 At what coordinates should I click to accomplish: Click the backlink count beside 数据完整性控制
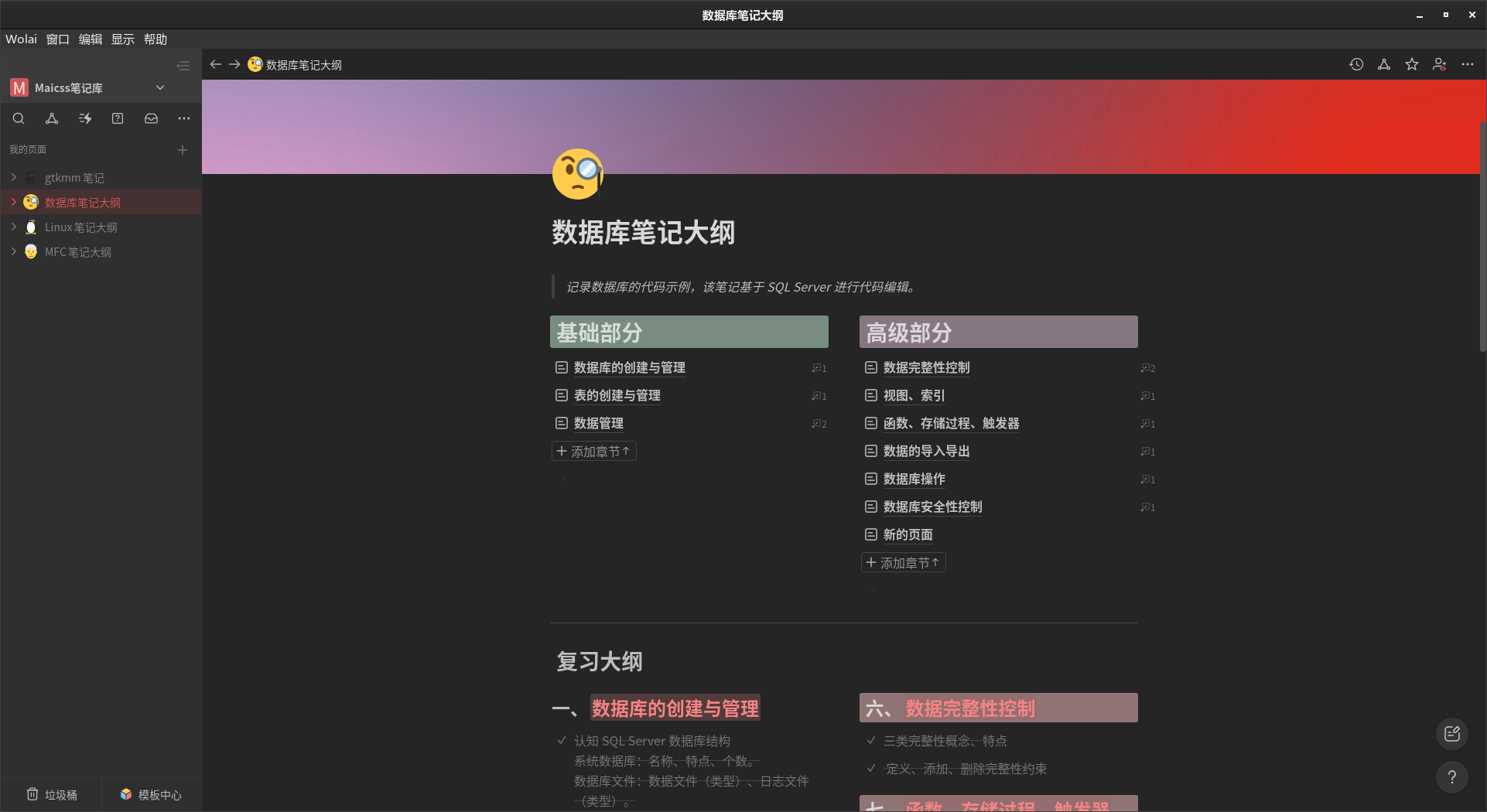[x=1148, y=368]
